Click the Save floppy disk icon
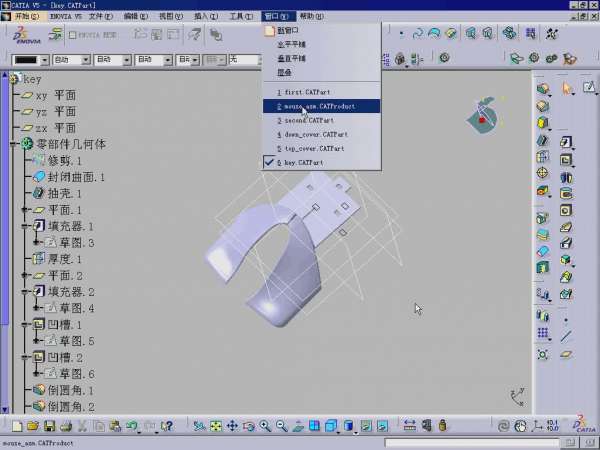Image resolution: width=600 pixels, height=450 pixels. click(x=50, y=426)
